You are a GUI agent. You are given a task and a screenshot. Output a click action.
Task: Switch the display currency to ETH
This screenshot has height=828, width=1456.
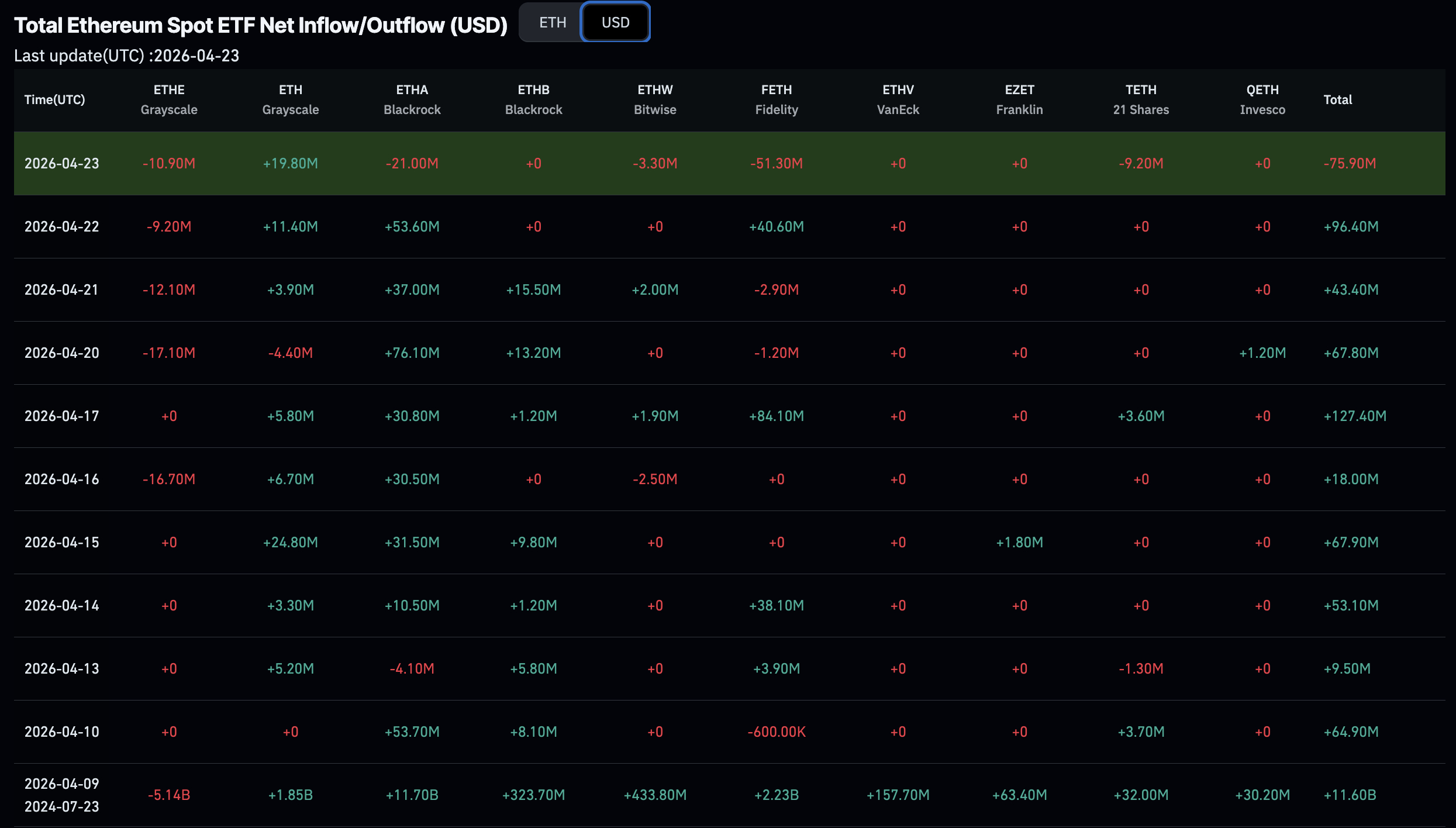click(x=552, y=22)
